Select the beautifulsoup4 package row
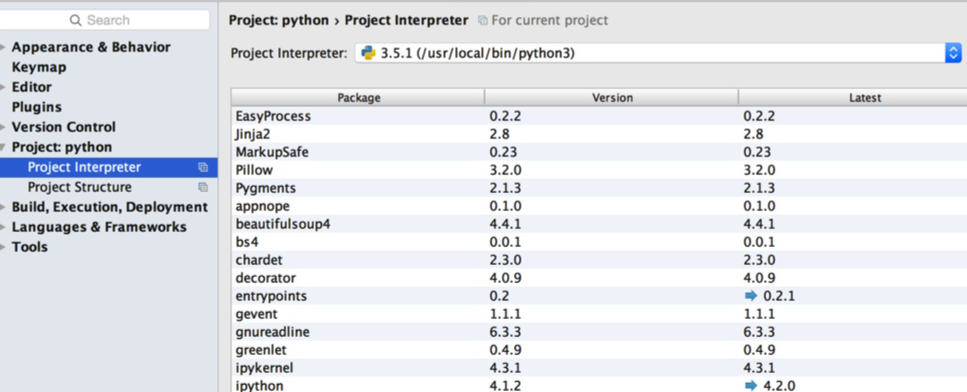Viewport: 967px width, 392px height. coord(599,224)
